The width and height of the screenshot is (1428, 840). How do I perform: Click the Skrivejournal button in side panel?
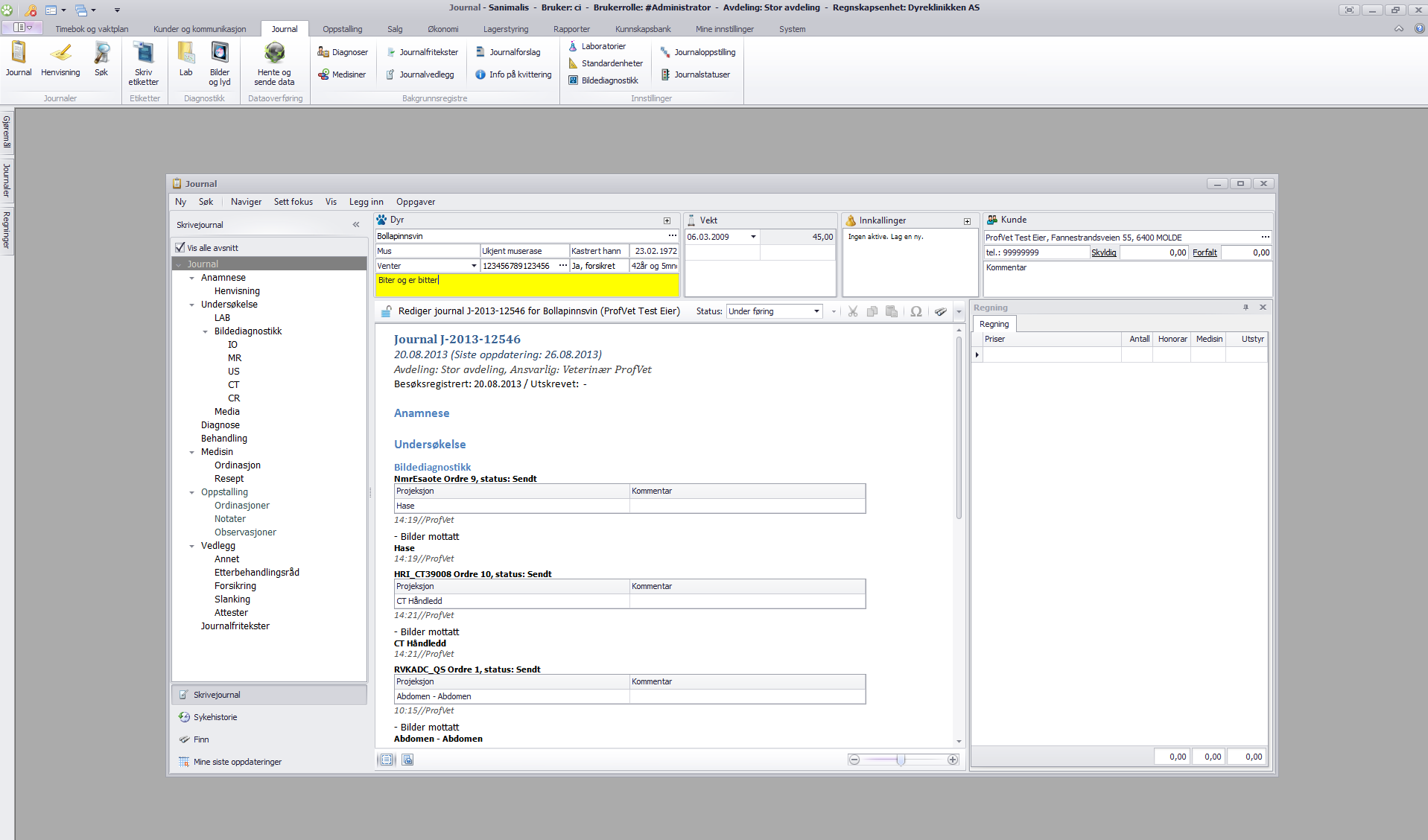(x=269, y=695)
